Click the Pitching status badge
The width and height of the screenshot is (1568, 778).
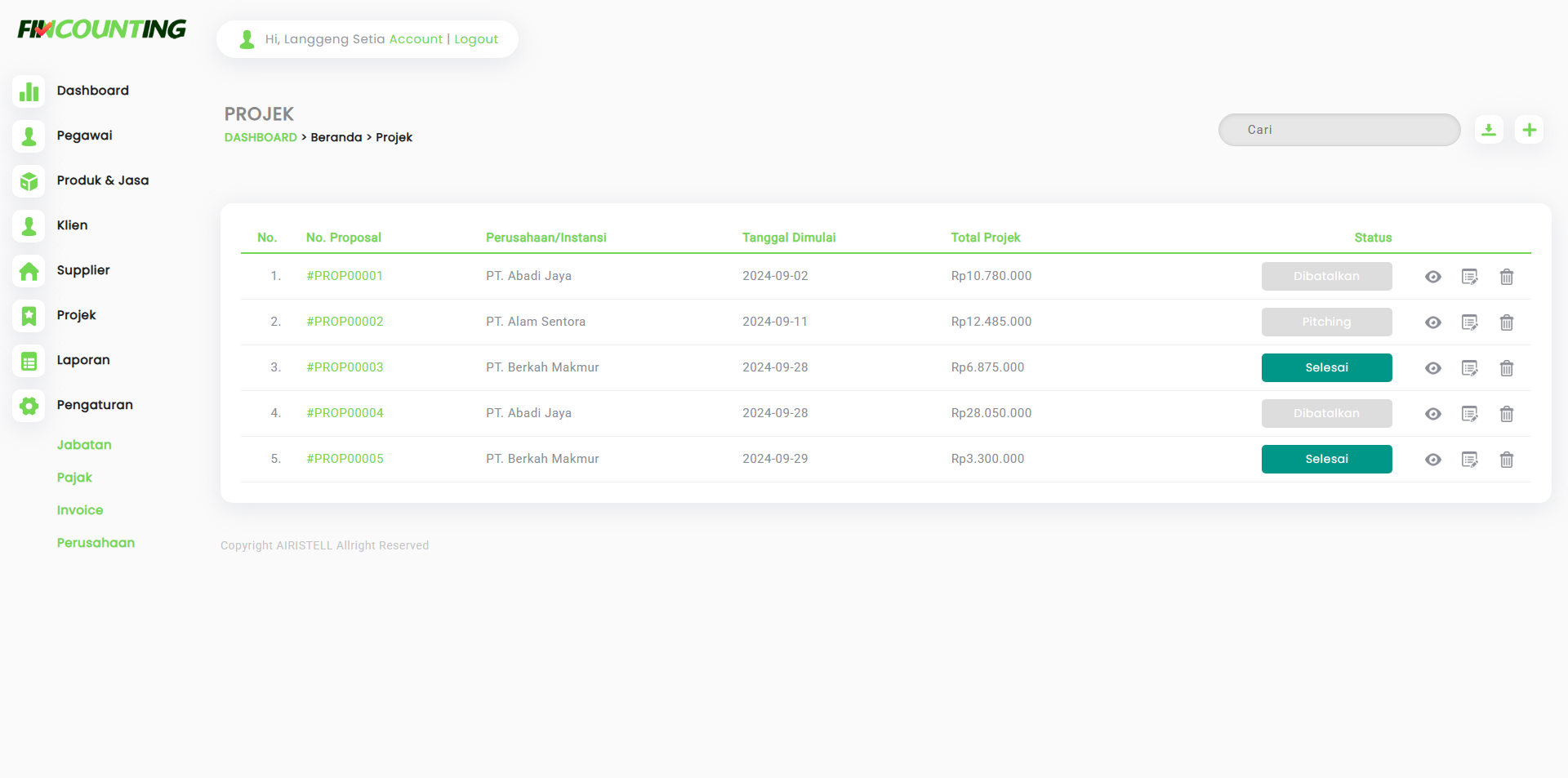pyautogui.click(x=1326, y=322)
